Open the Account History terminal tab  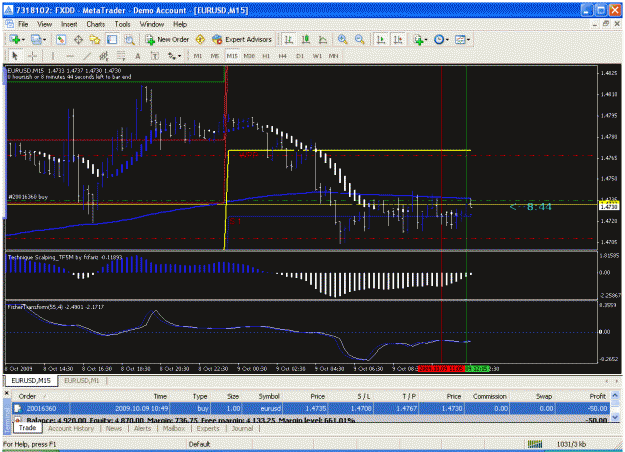click(x=71, y=428)
